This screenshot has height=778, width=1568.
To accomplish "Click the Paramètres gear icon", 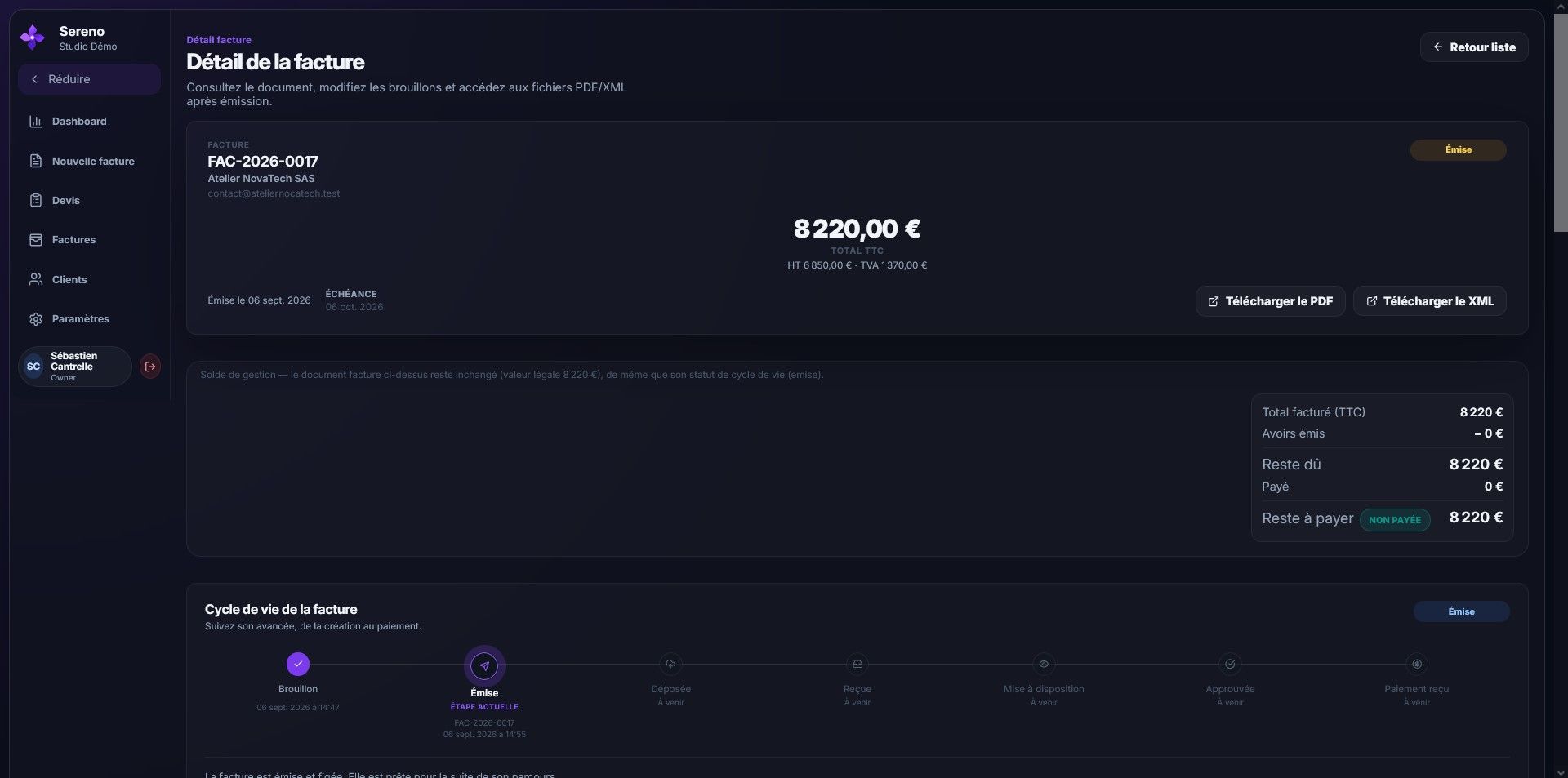I will 36,319.
